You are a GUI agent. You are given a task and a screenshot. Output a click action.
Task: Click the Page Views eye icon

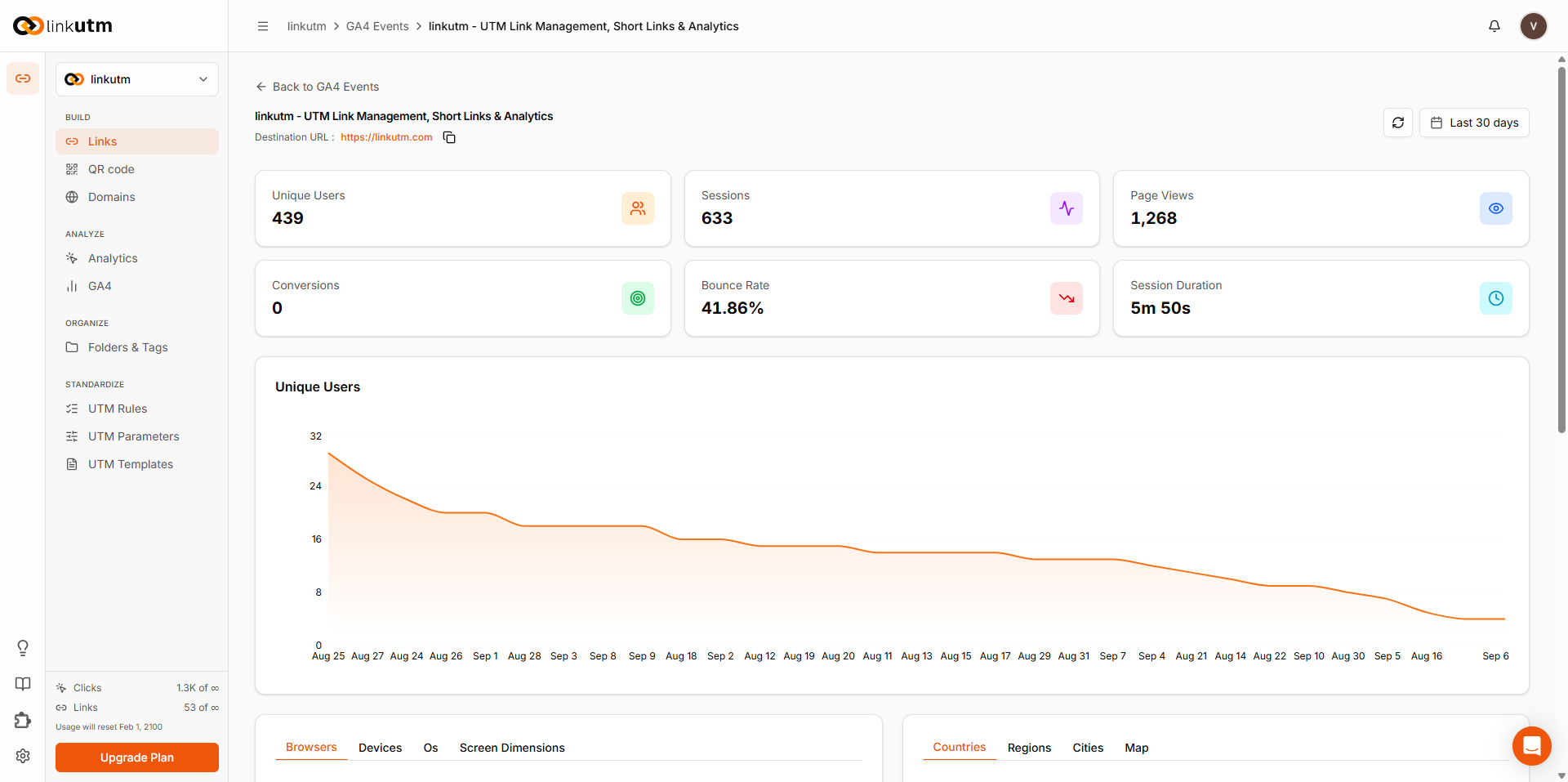tap(1496, 208)
